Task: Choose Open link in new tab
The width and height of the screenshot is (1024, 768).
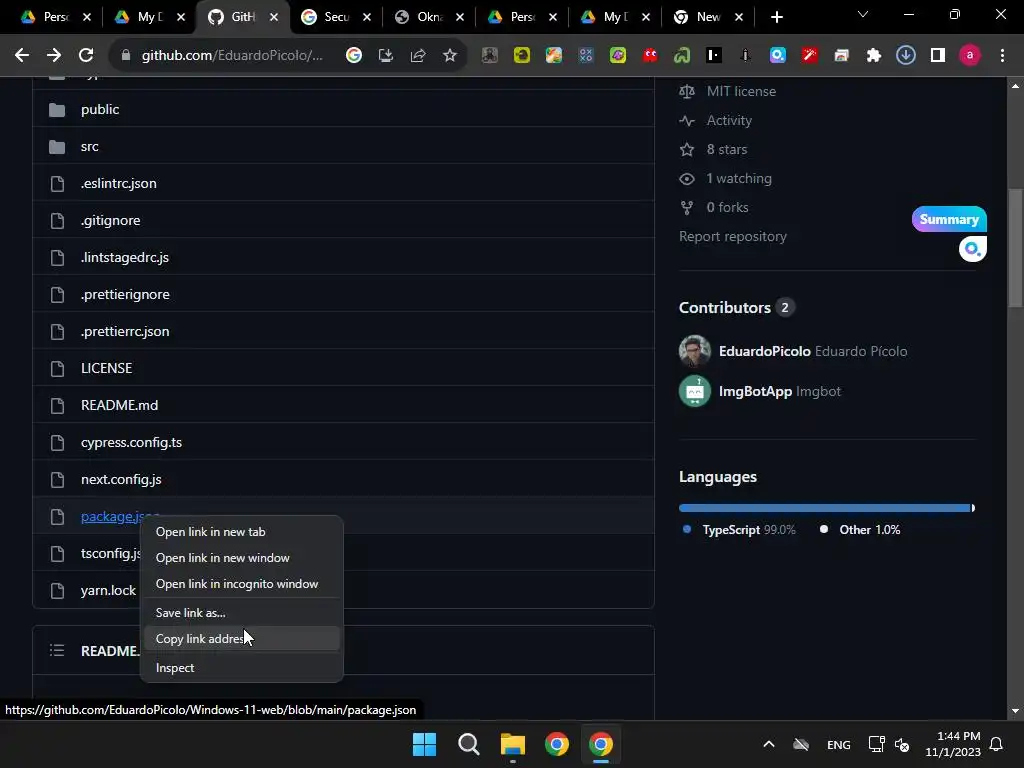Action: click(242, 532)
